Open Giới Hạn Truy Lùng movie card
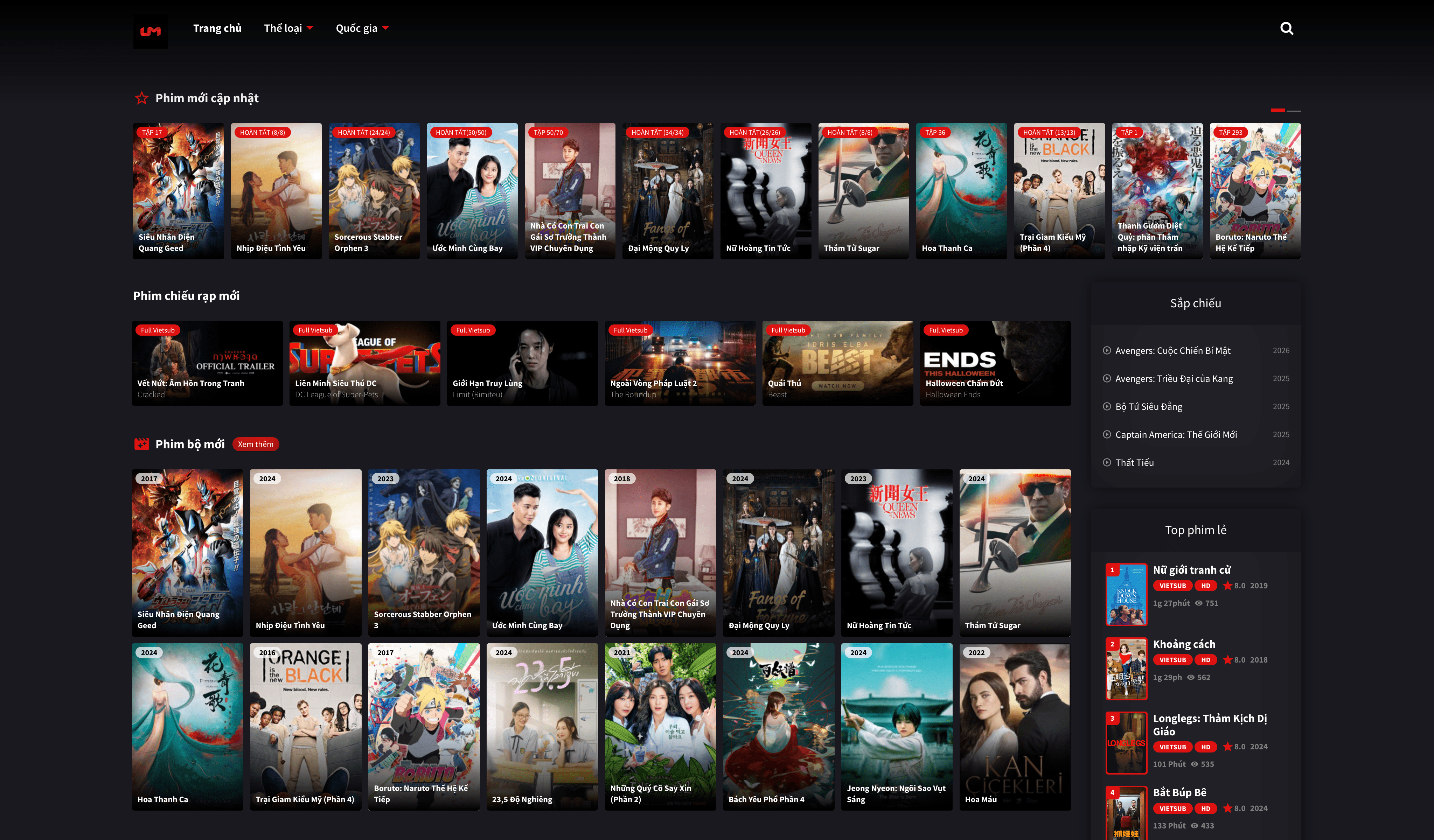The height and width of the screenshot is (840, 1434). coord(522,363)
